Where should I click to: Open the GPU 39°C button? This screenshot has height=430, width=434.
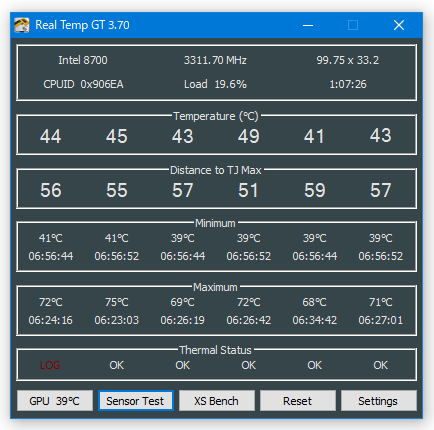coord(55,401)
